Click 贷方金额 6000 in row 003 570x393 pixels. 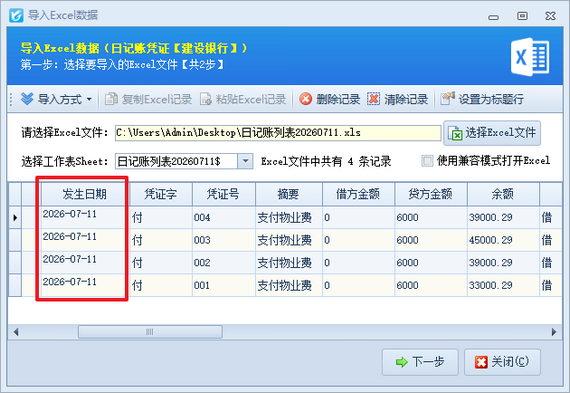(431, 240)
